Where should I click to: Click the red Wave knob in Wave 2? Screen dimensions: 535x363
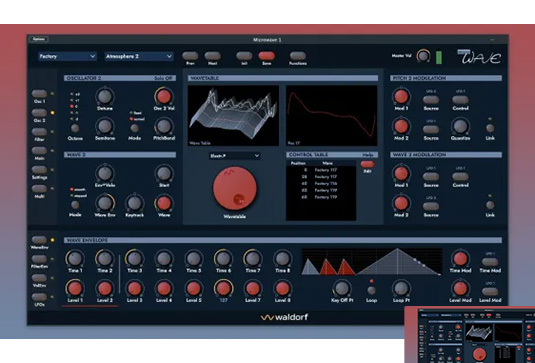click(x=164, y=203)
